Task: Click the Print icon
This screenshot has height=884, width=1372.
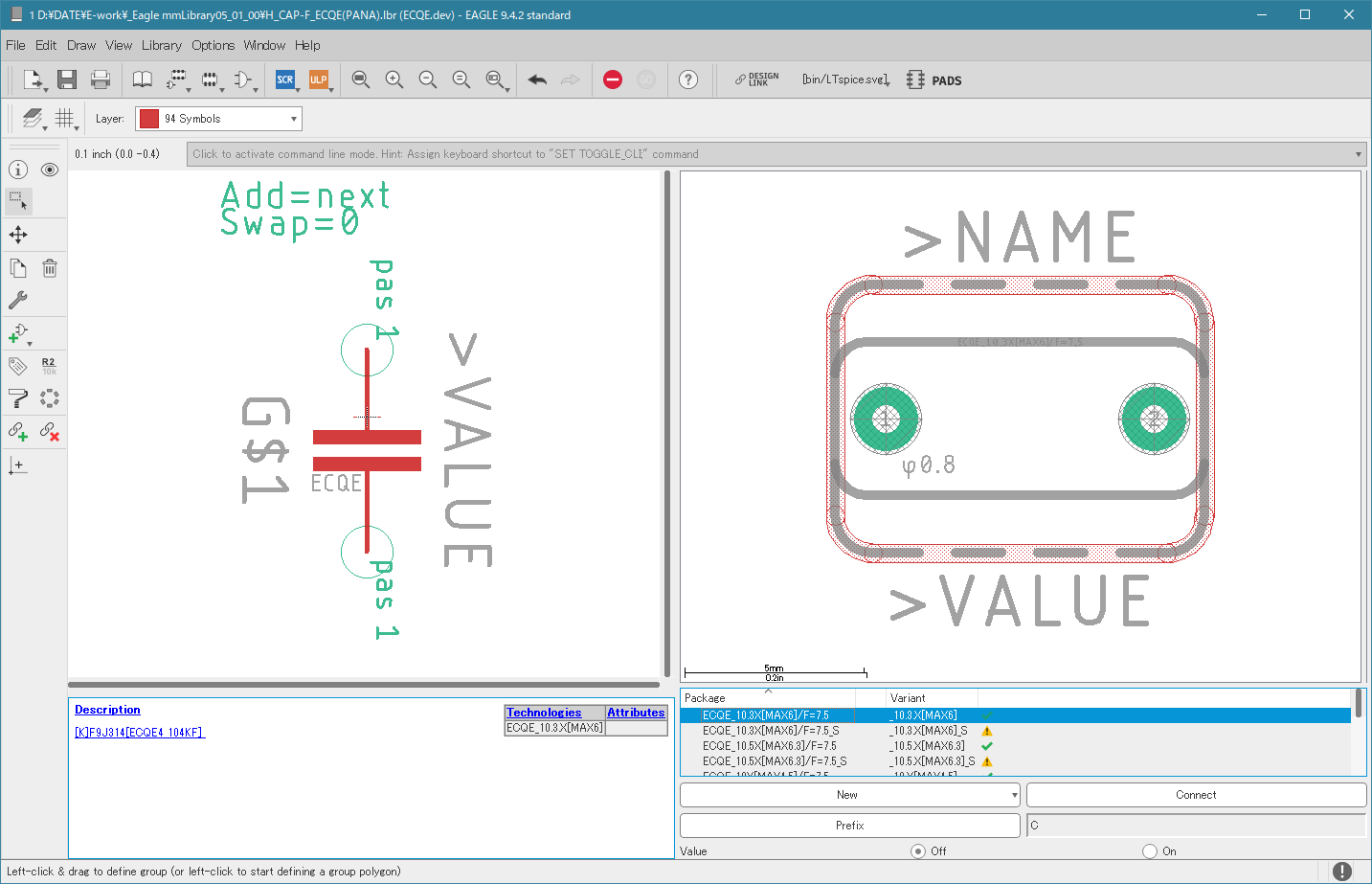Action: (x=100, y=79)
